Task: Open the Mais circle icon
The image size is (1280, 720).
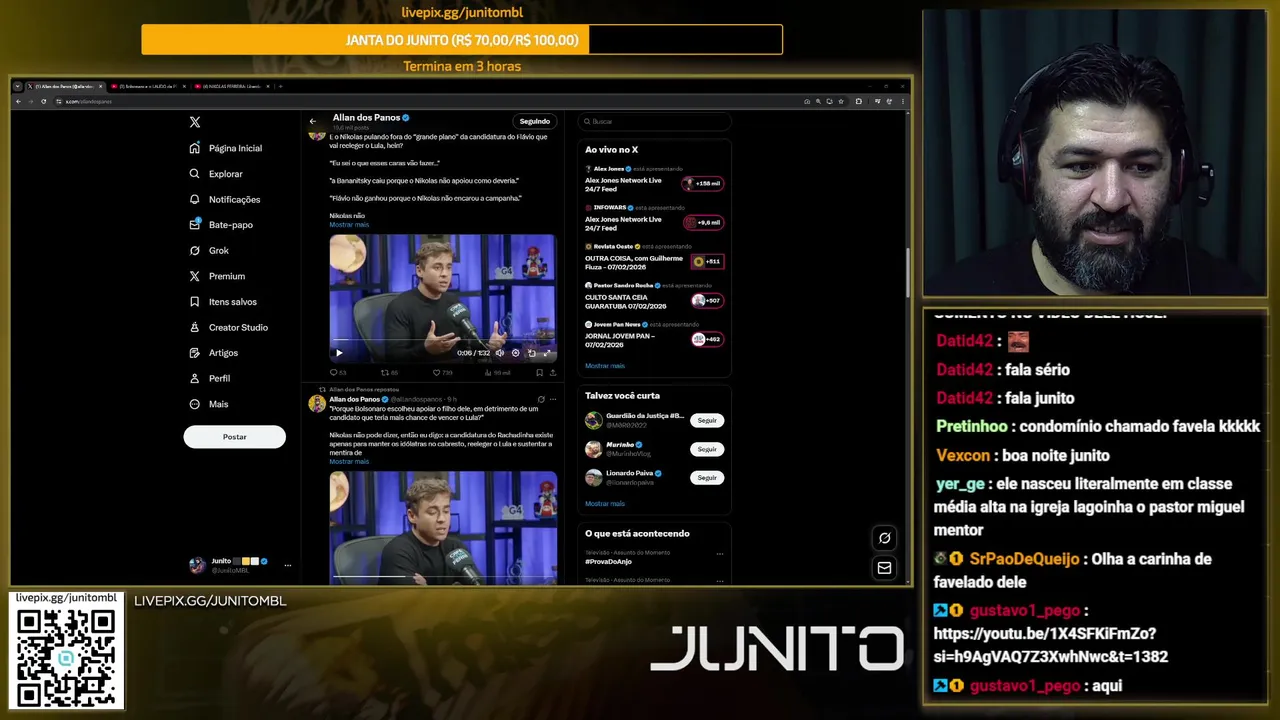Action: 195,404
